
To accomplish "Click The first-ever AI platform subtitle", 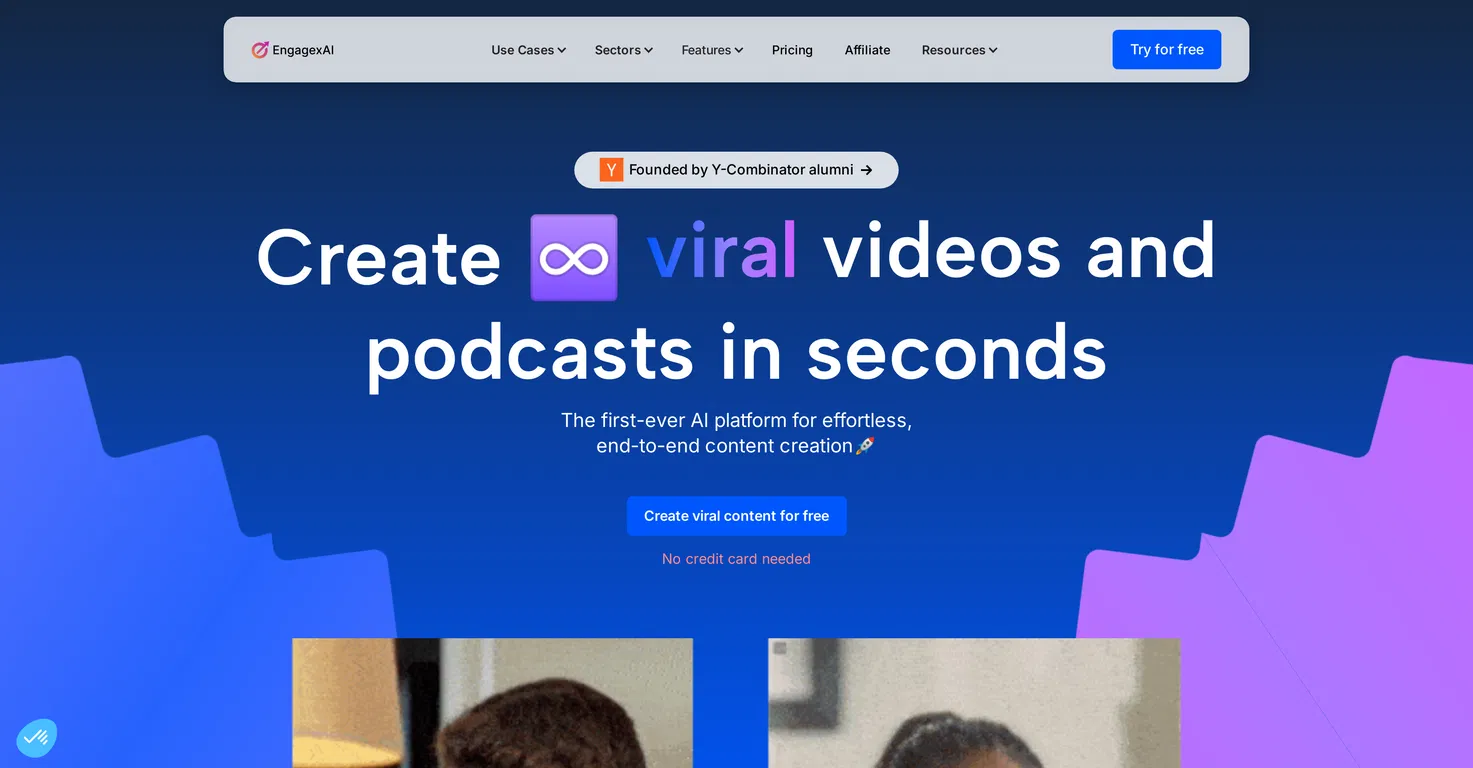I will pos(737,433).
